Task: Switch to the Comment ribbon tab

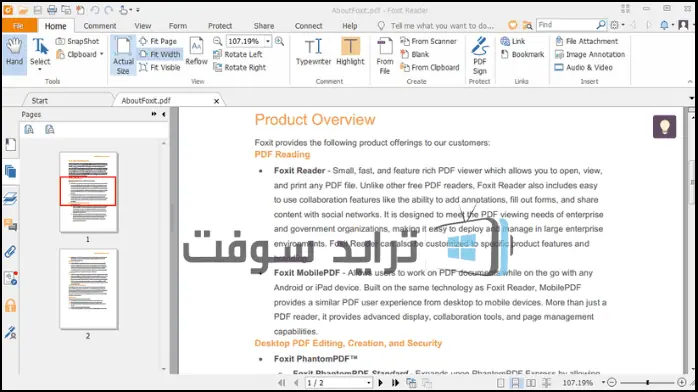Action: [100, 26]
